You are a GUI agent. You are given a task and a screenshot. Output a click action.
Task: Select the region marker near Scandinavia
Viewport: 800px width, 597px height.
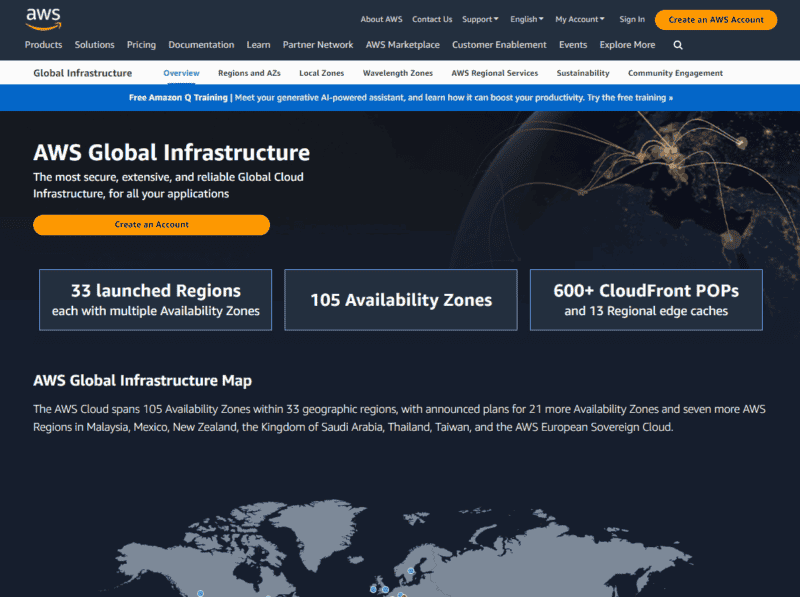pyautogui.click(x=409, y=569)
